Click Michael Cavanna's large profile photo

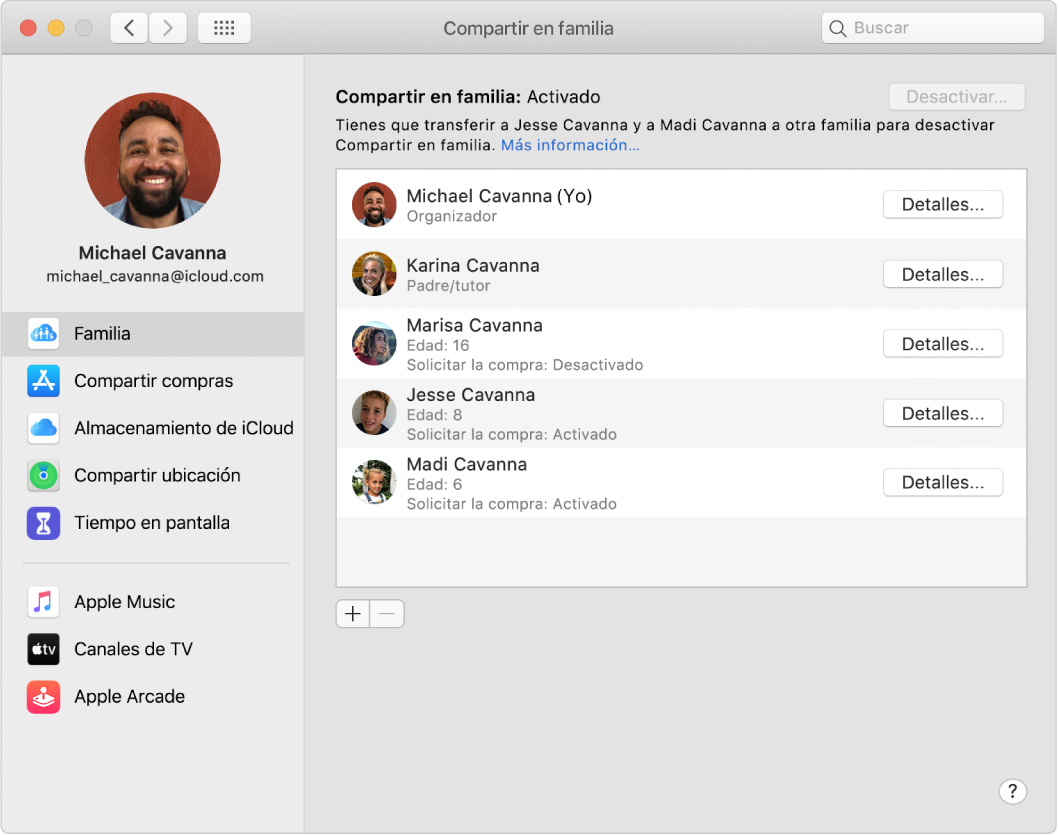[153, 160]
